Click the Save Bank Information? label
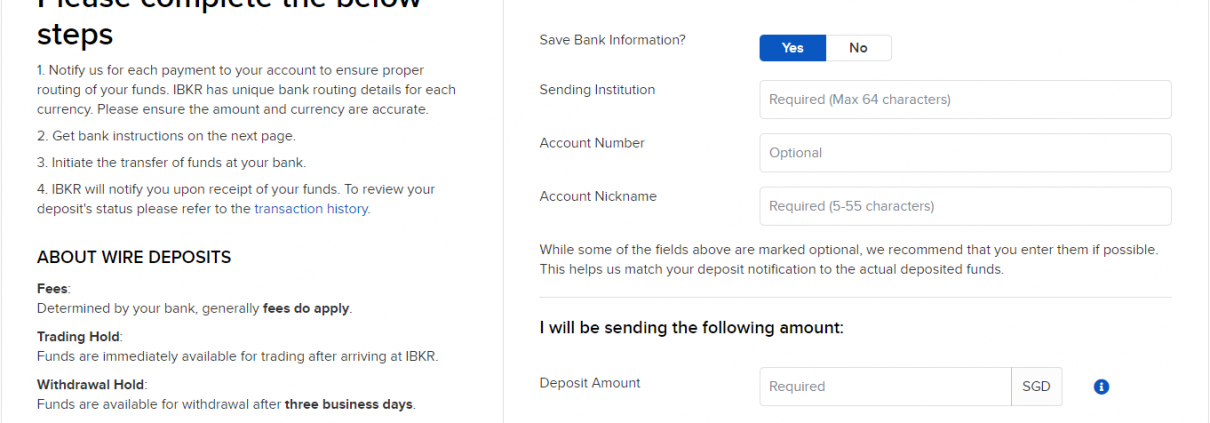 (x=612, y=40)
